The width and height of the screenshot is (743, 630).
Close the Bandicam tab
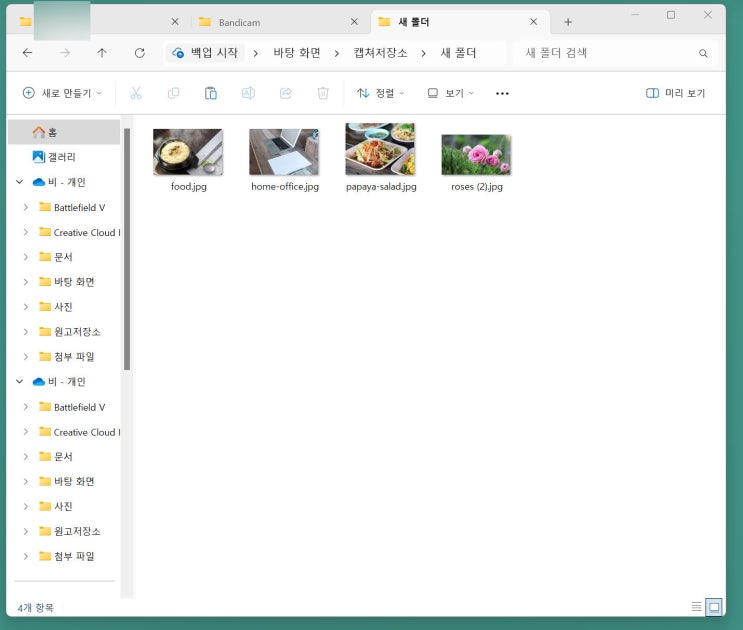354,22
